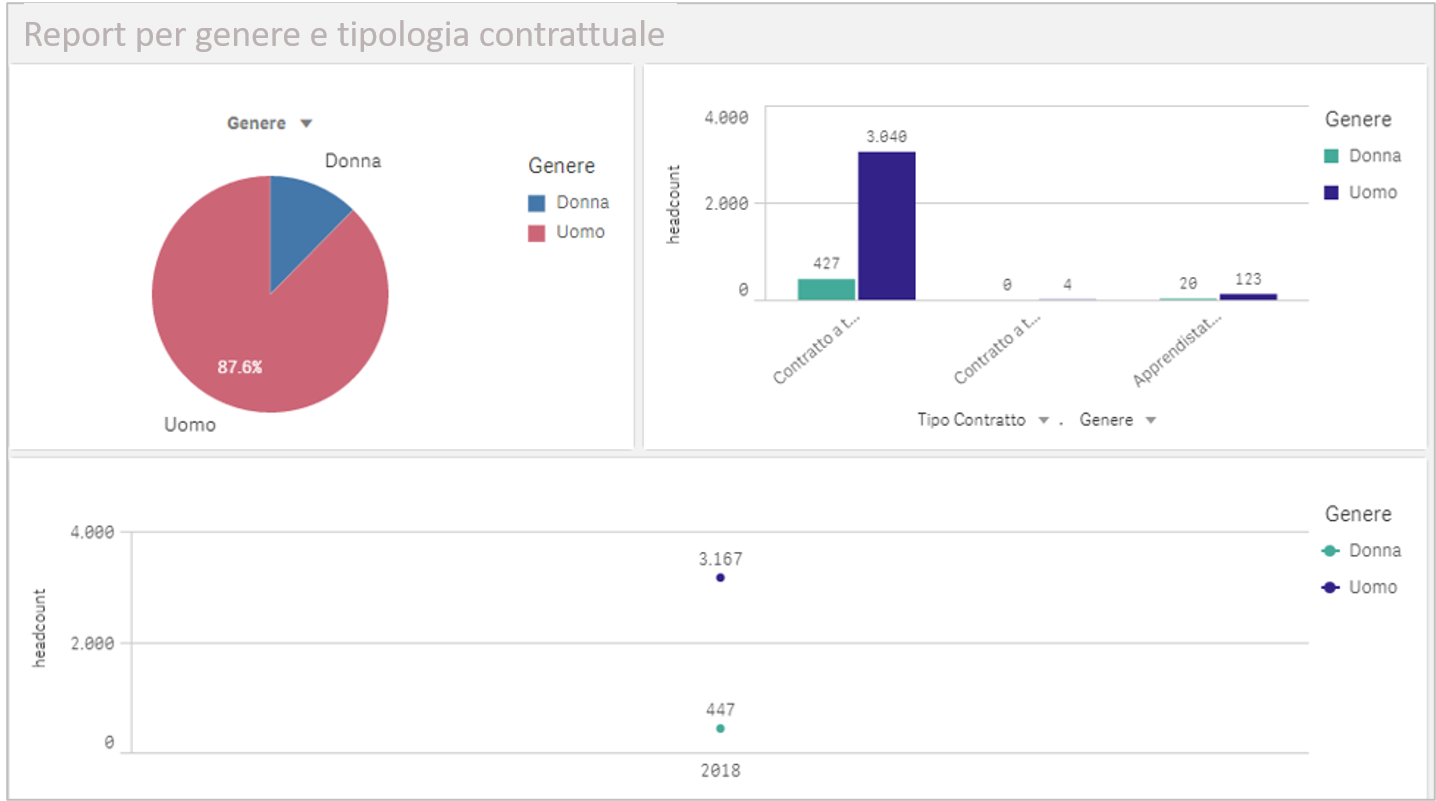Image resolution: width=1436 pixels, height=801 pixels.
Task: Click the first 'Contratto a t...' axis label
Action: click(817, 349)
